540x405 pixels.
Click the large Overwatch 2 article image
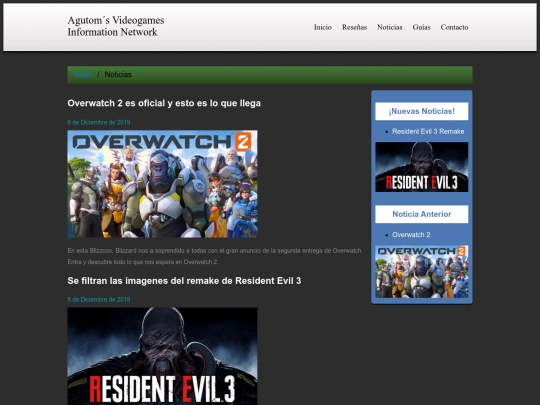point(162,184)
